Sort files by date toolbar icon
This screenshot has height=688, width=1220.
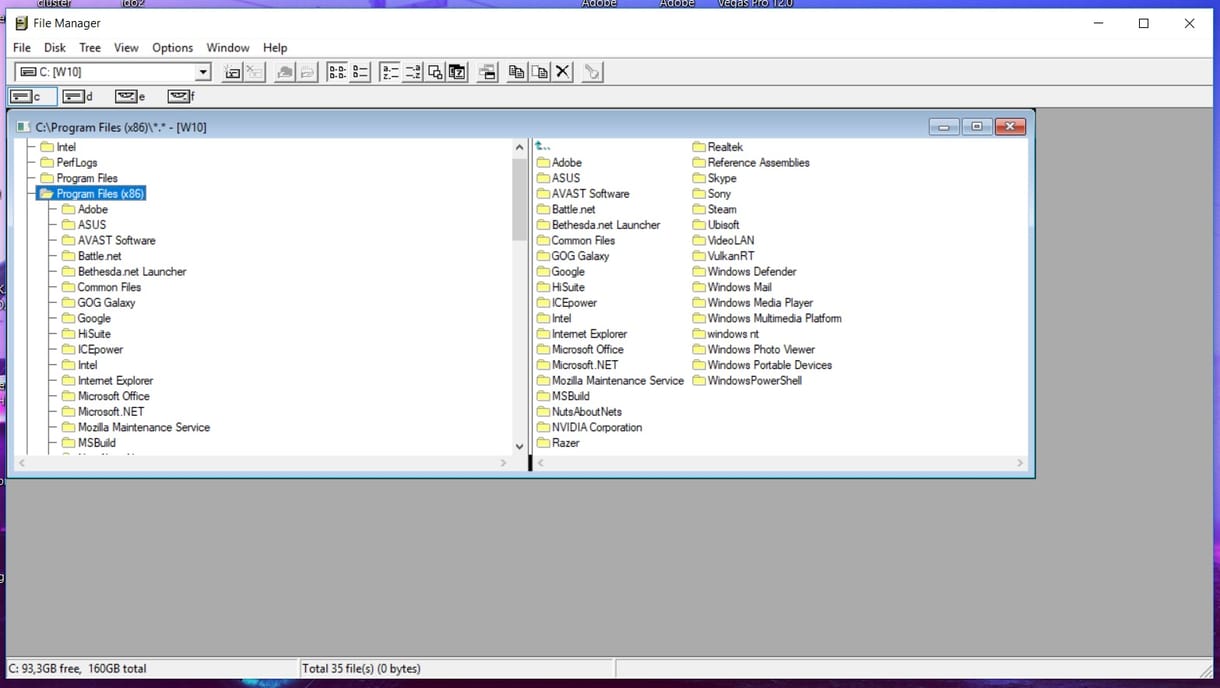click(457, 72)
